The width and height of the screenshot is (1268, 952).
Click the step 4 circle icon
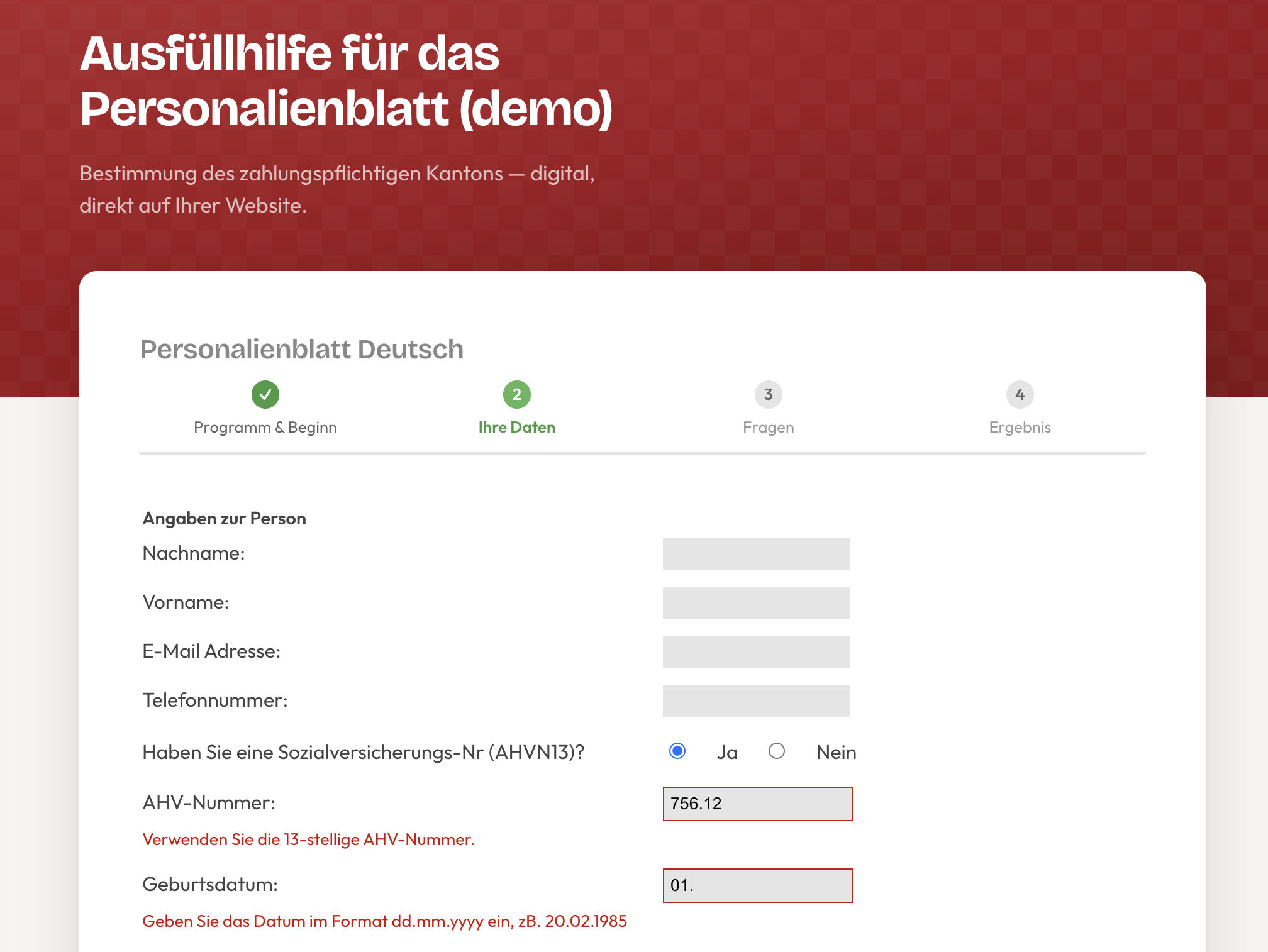(1020, 394)
